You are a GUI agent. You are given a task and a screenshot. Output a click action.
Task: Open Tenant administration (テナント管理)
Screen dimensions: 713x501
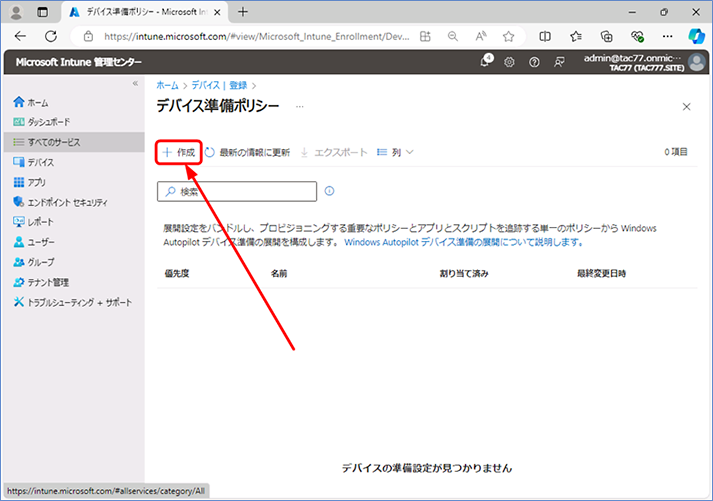tap(41, 282)
